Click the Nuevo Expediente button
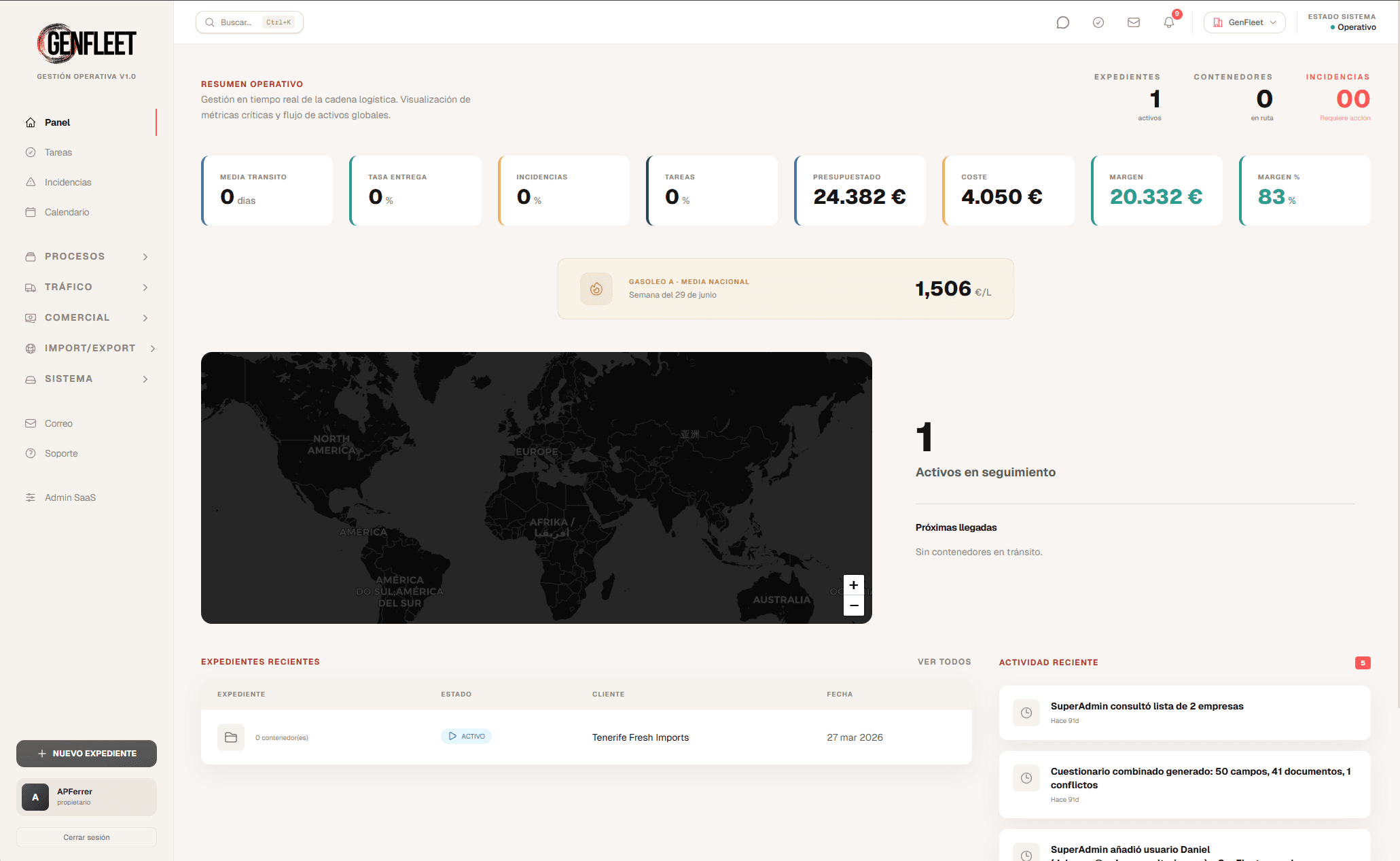1400x861 pixels. [x=86, y=754]
